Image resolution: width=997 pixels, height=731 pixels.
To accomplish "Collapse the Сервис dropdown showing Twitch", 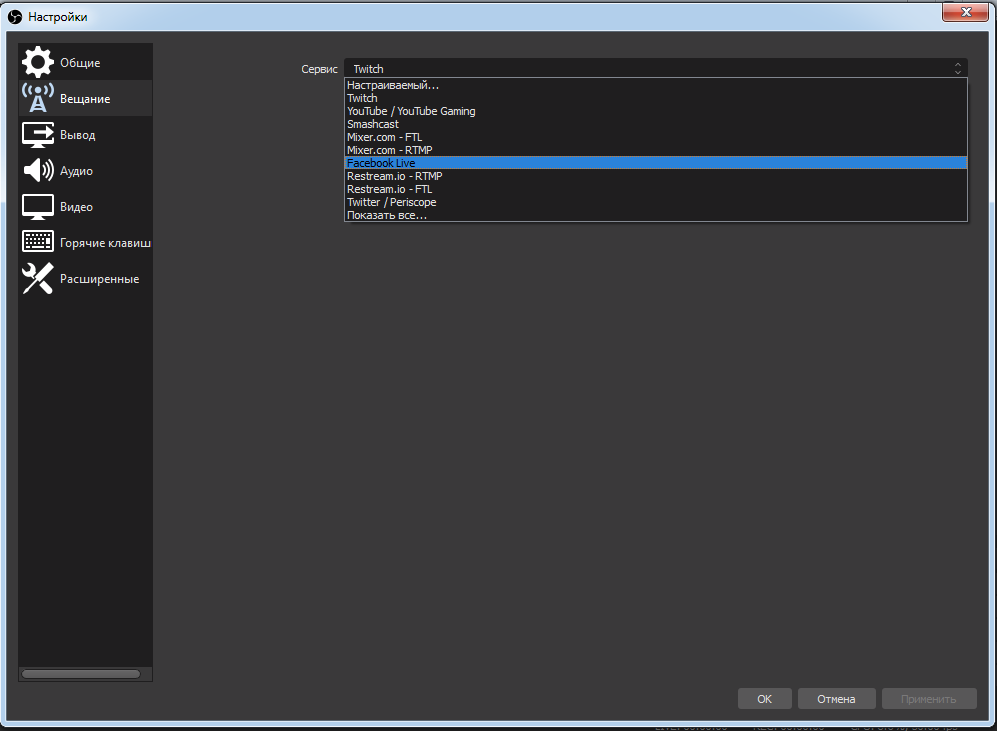I will coord(656,69).
